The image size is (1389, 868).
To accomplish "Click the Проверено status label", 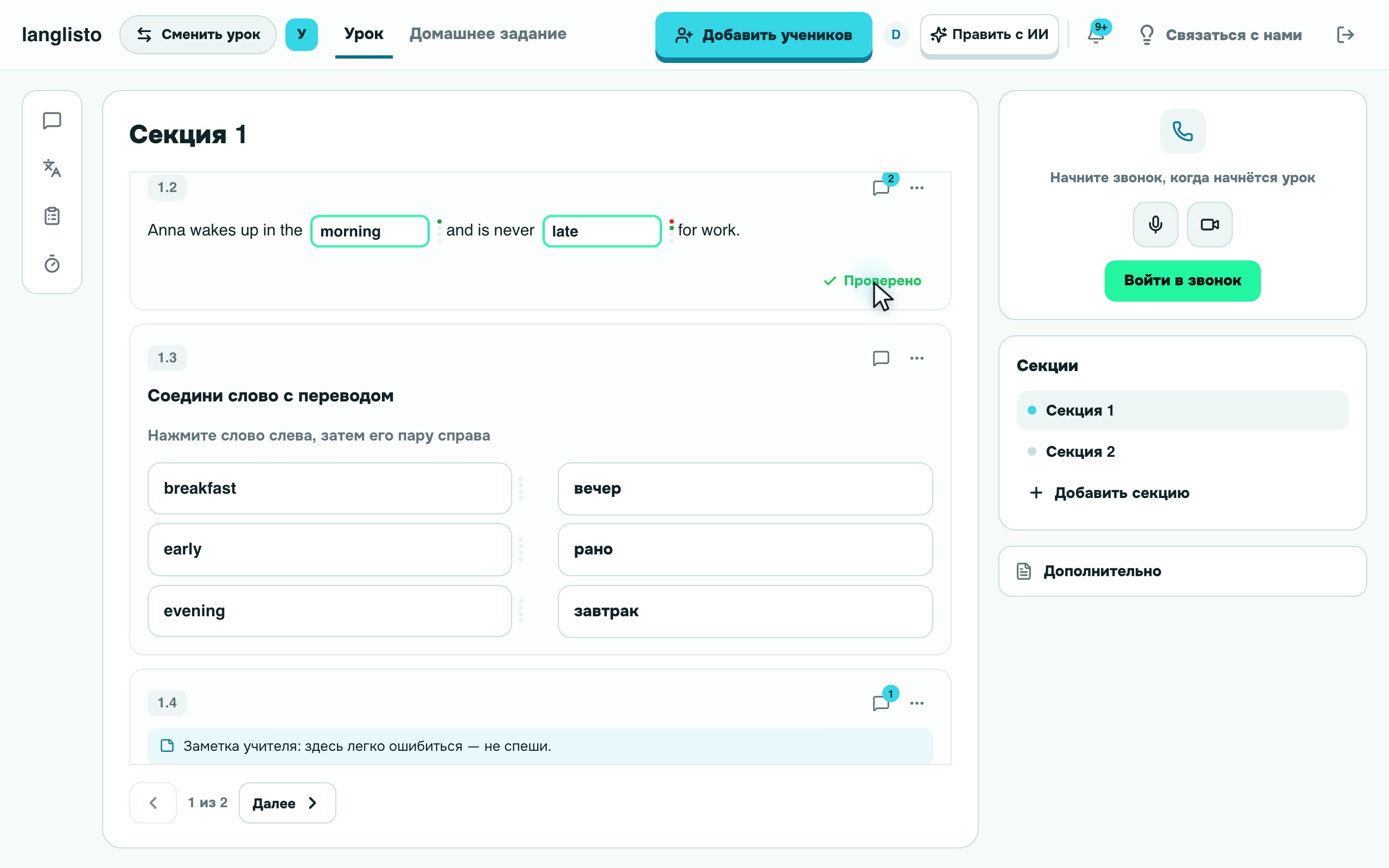I will tap(872, 280).
